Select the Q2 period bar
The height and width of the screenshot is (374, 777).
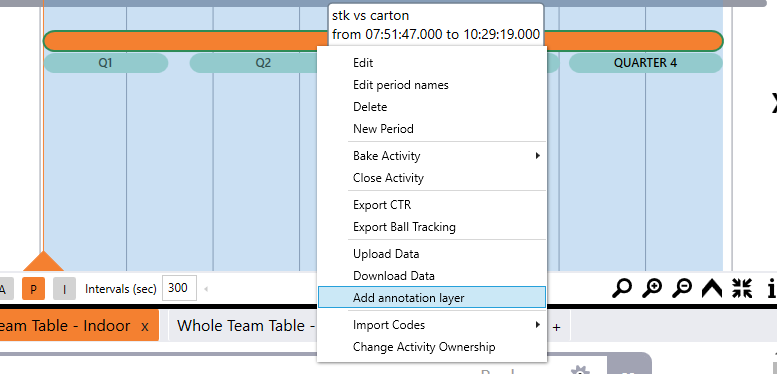click(x=254, y=63)
